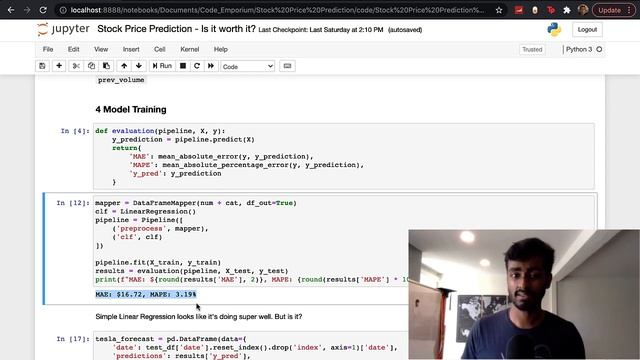
Task: Click inside the tesla_forecast code cell
Action: tap(251, 346)
